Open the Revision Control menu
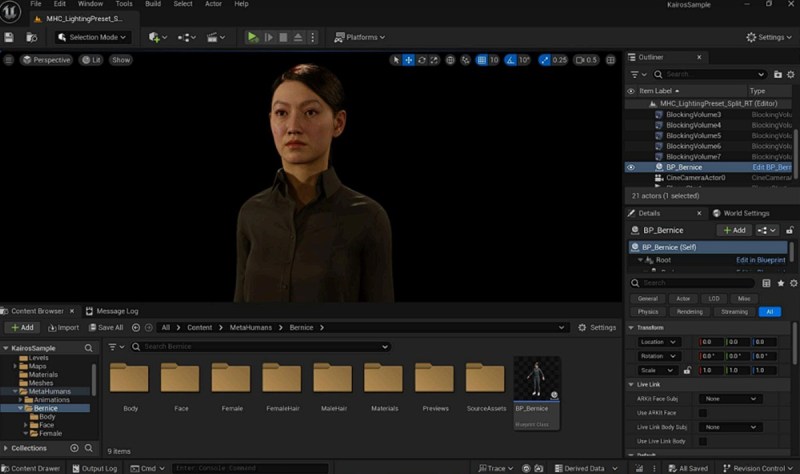 pyautogui.click(x=758, y=468)
